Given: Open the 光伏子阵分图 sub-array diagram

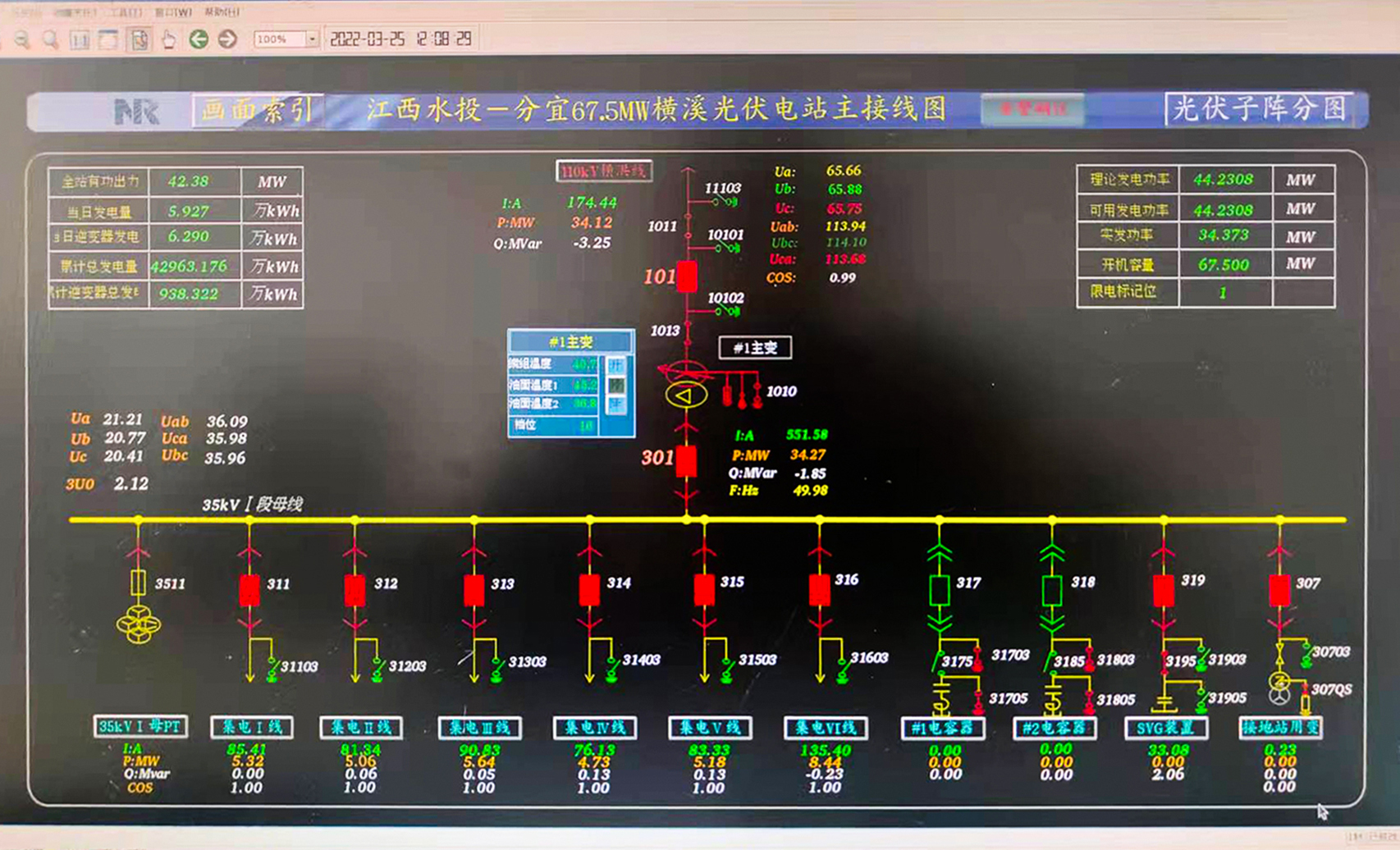Looking at the screenshot, I should click(1259, 109).
